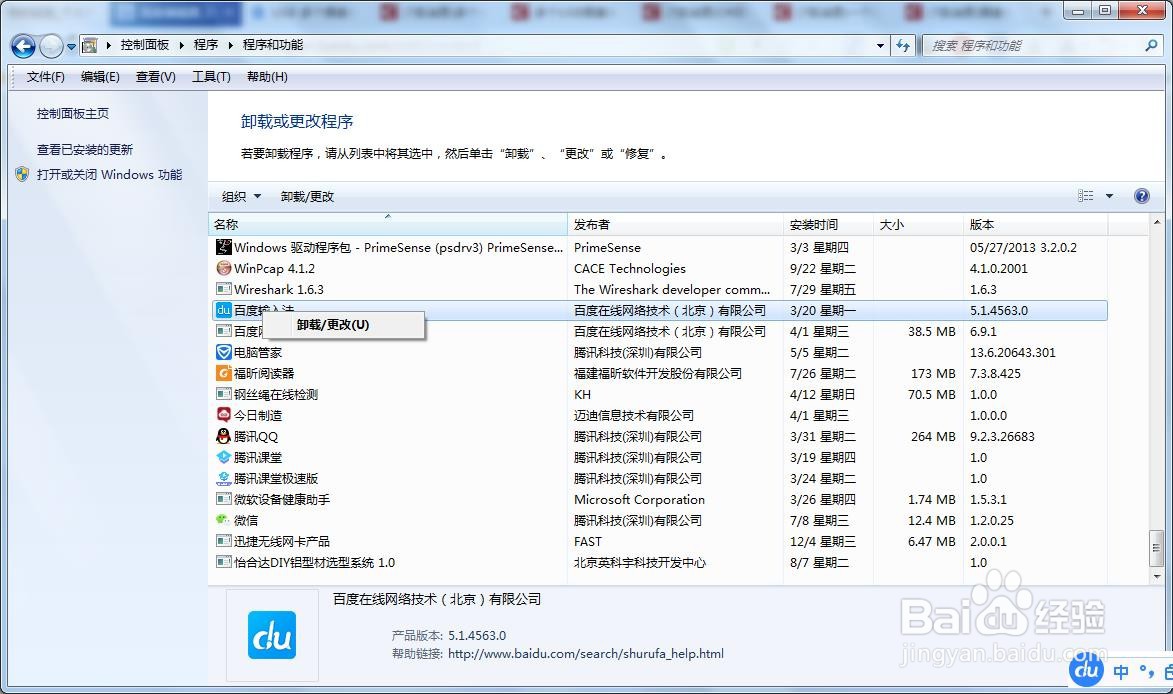Open the recent pages dropdown next to Forward
The width and height of the screenshot is (1173, 694).
pyautogui.click(x=71, y=46)
